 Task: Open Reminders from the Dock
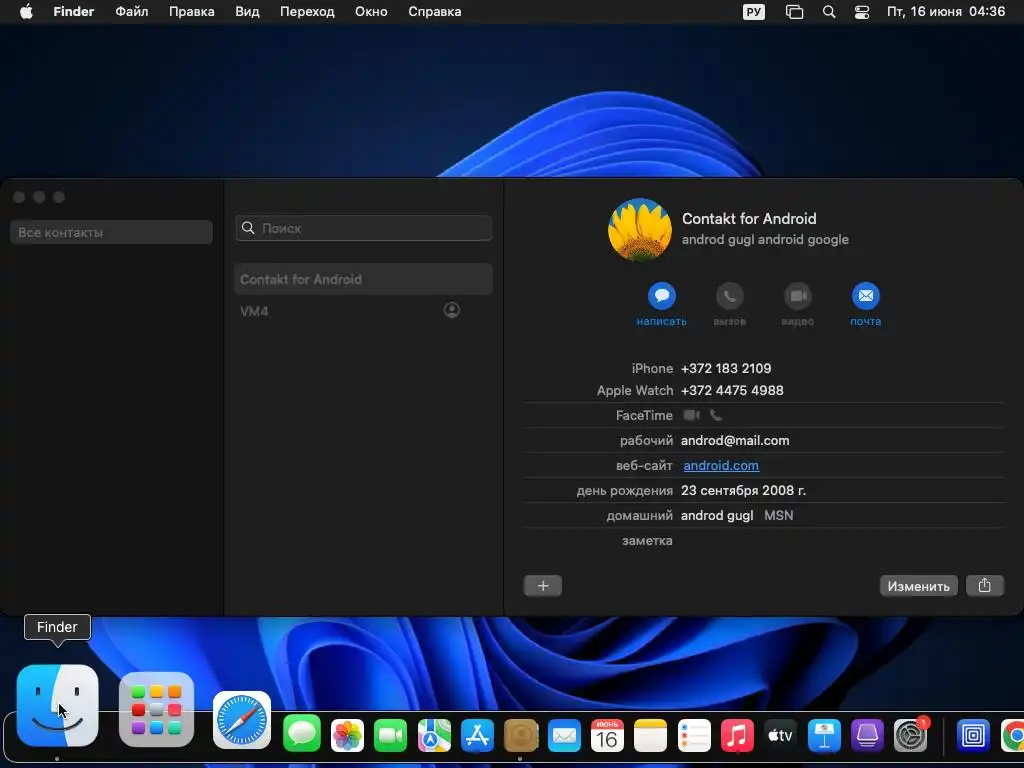pyautogui.click(x=694, y=736)
